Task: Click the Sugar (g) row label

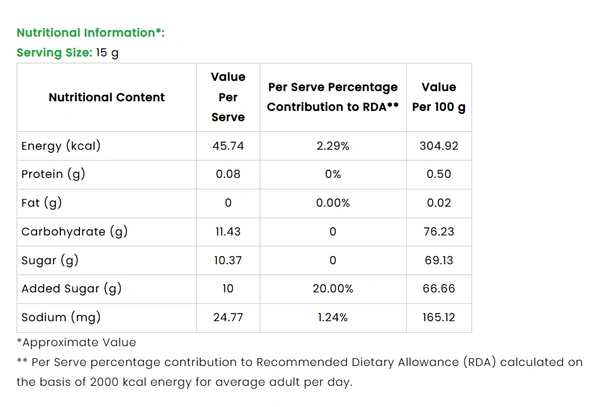Action: point(49,260)
